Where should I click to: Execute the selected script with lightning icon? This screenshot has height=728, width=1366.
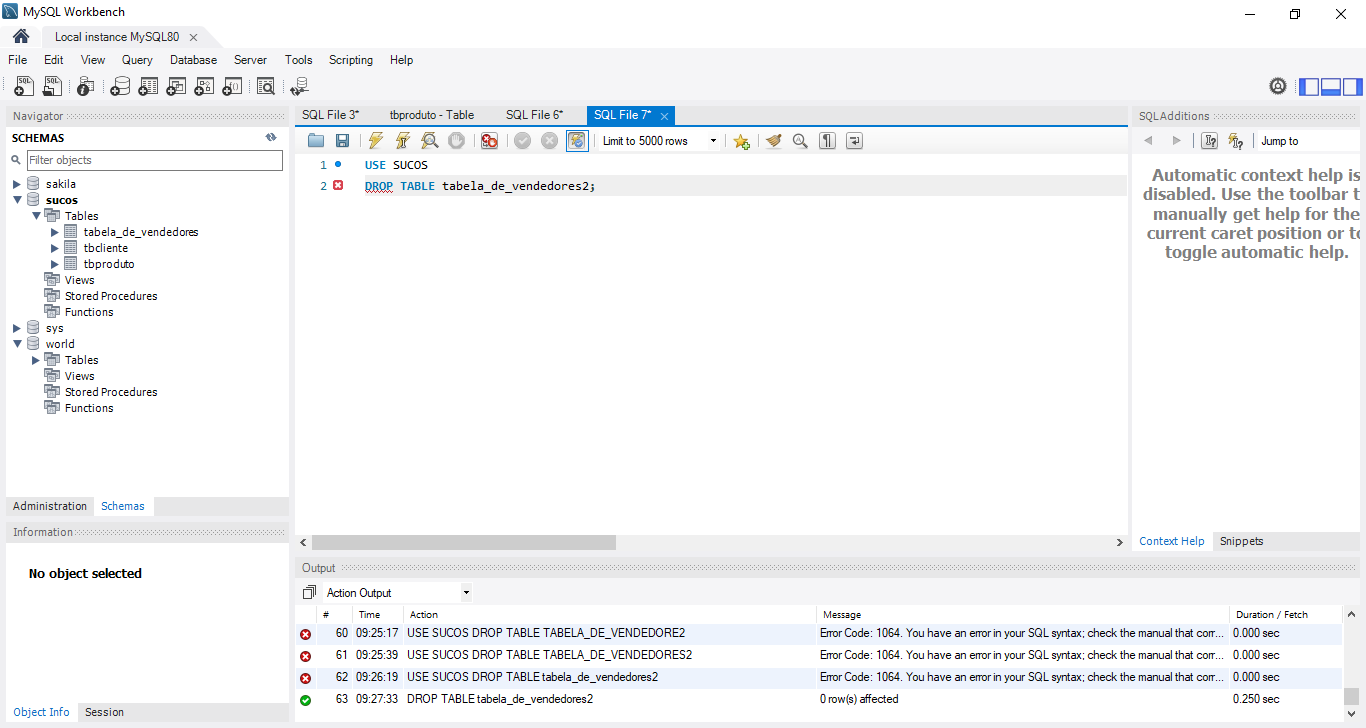pos(376,141)
